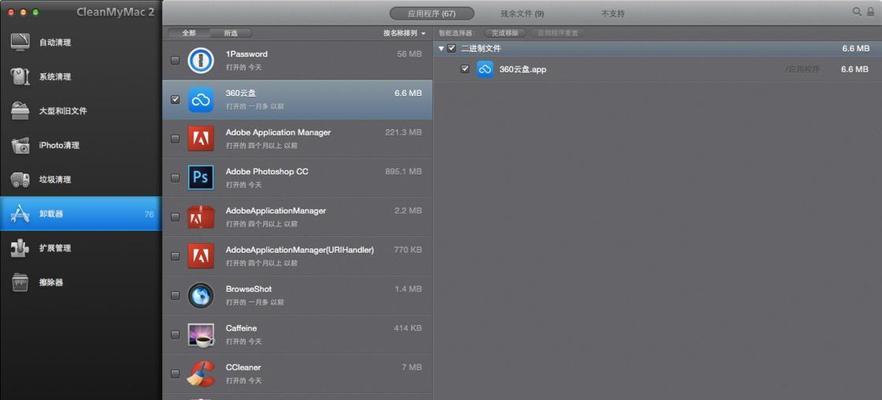Click the 770 KB size value
This screenshot has width=882, height=400.
(408, 250)
